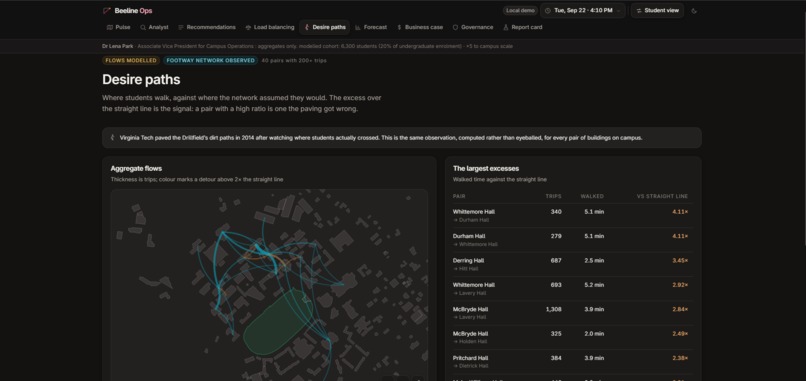Open the Report card tab
This screenshot has width=806, height=381.
point(523,27)
